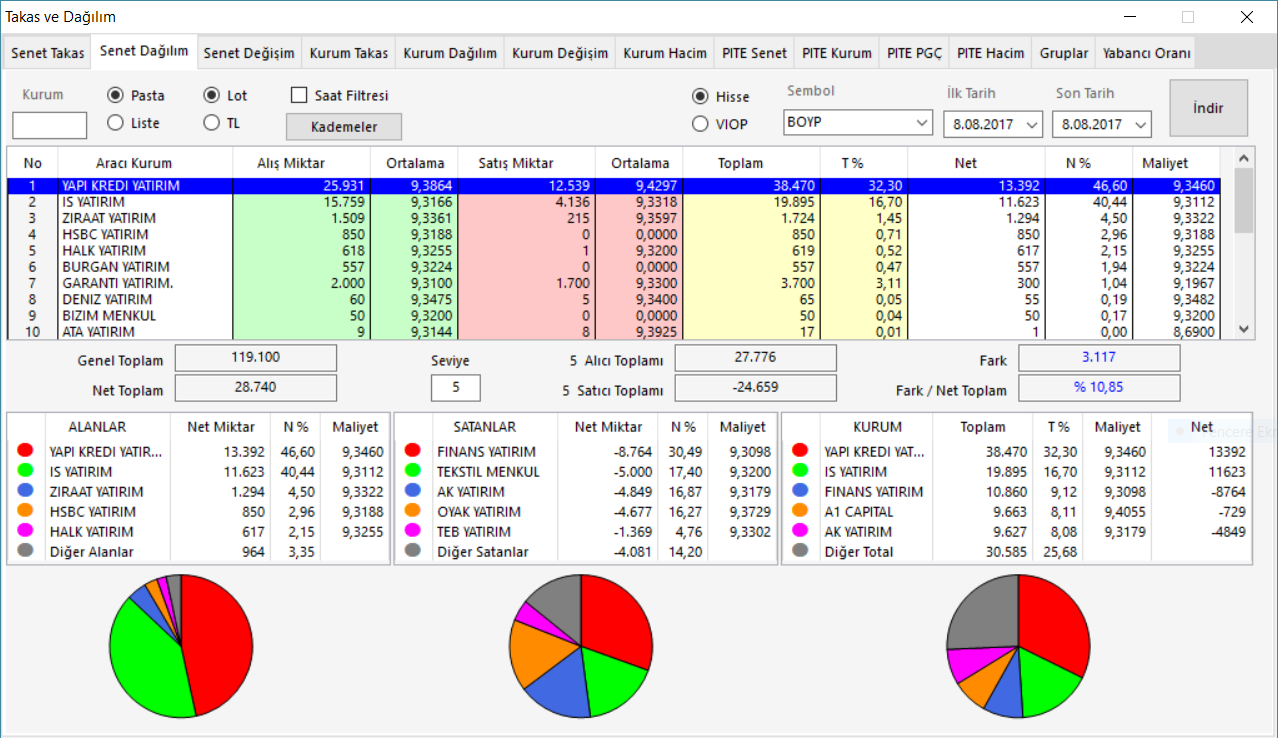The image size is (1278, 738).
Task: Click AK YATIRIM row in SATANLAR list
Action: 586,492
